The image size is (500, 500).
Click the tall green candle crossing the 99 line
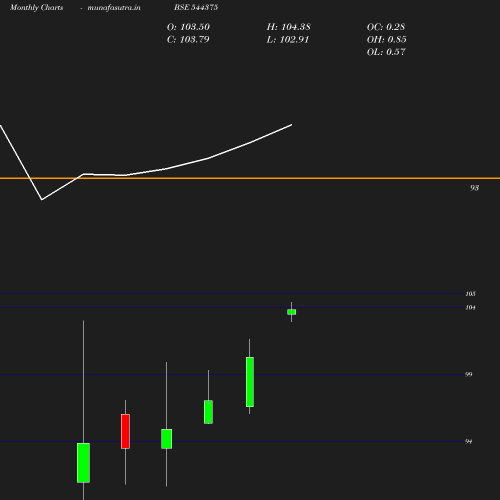(x=250, y=382)
